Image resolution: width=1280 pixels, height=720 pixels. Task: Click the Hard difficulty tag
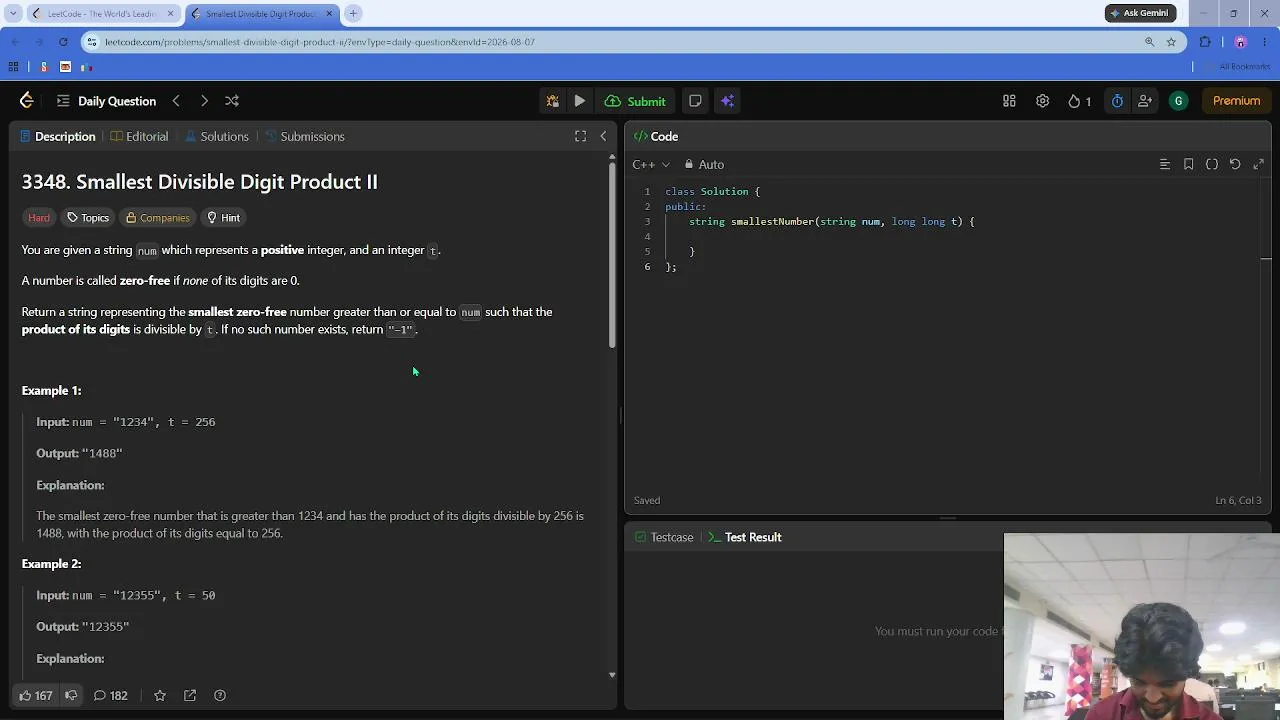click(39, 217)
